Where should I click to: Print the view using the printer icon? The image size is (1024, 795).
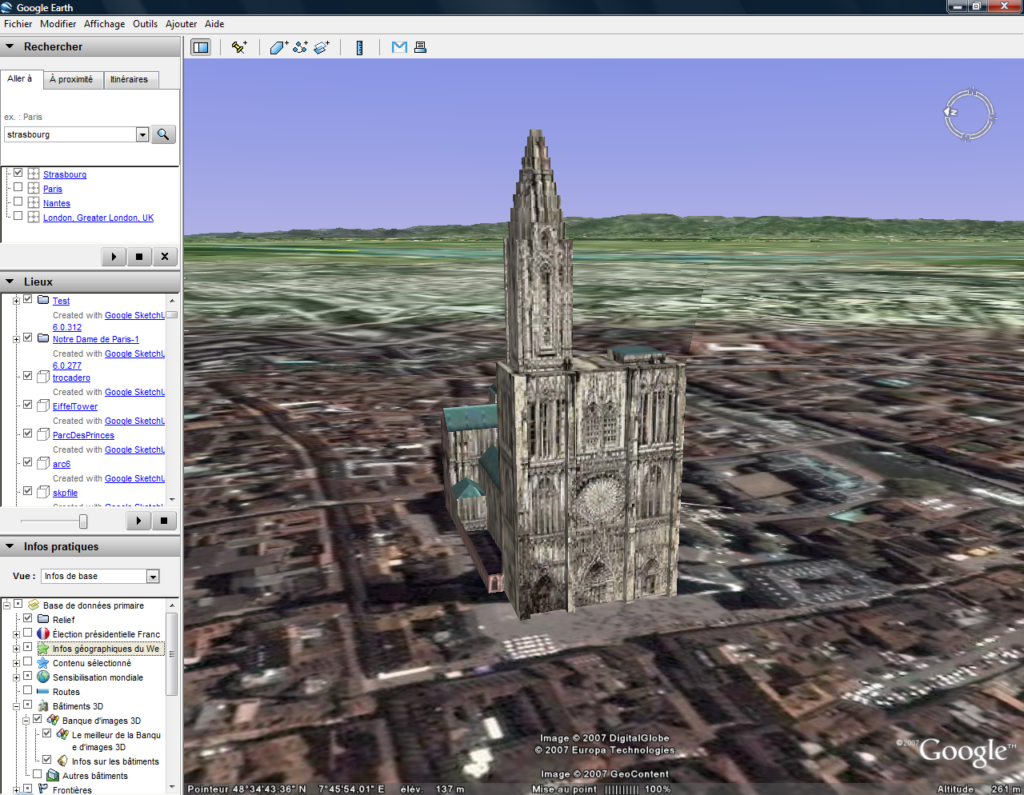[421, 47]
